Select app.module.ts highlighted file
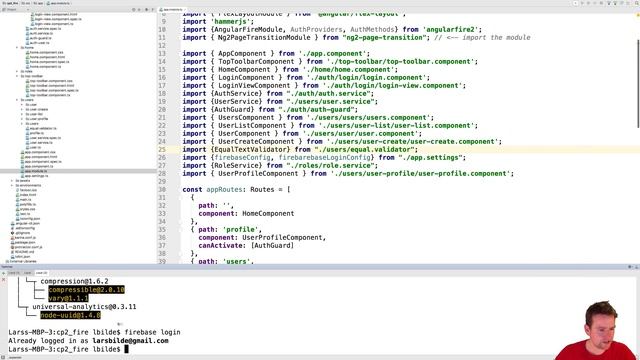 36,171
